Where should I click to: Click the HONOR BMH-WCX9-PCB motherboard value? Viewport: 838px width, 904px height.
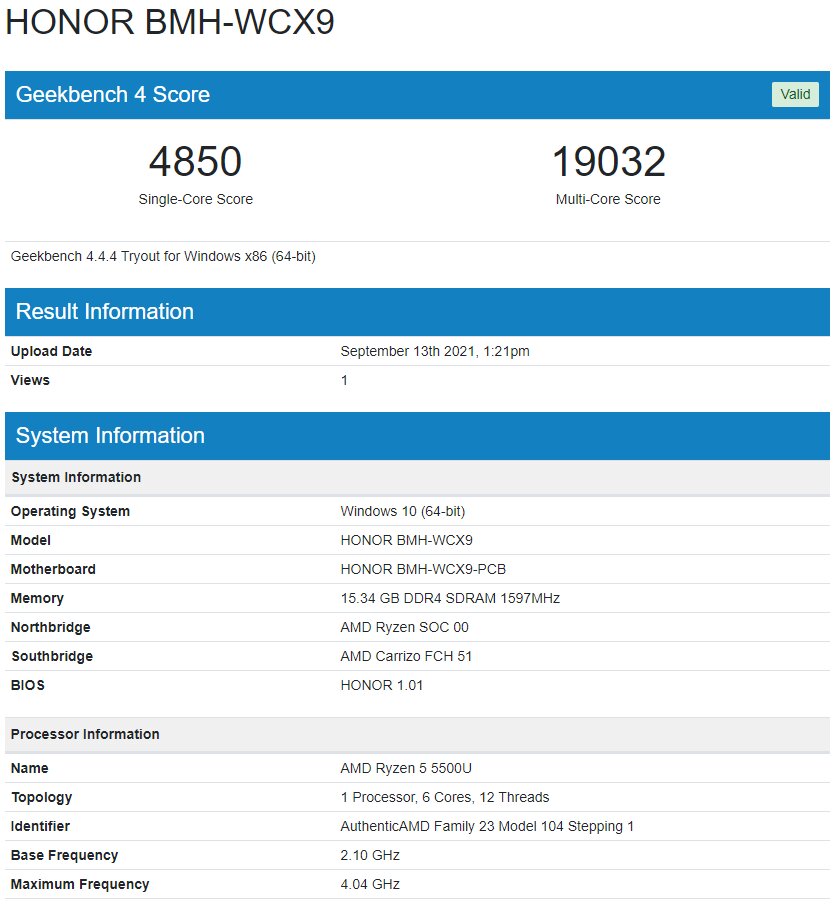pyautogui.click(x=423, y=569)
